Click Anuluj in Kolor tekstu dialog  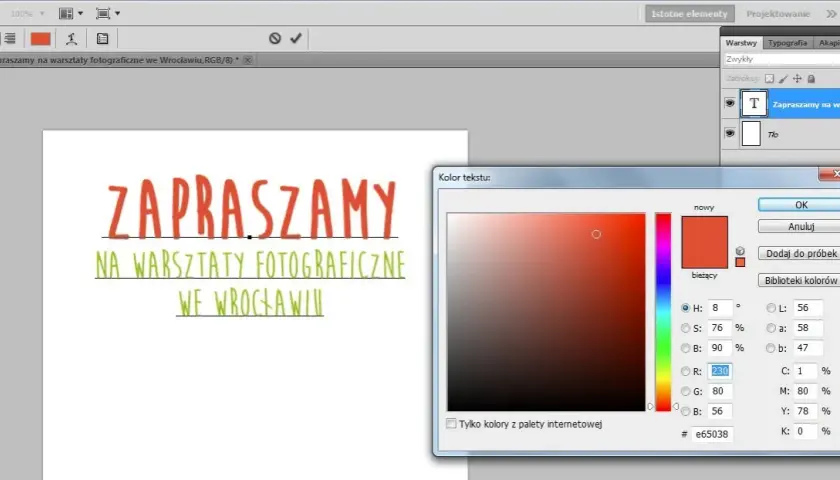point(801,227)
